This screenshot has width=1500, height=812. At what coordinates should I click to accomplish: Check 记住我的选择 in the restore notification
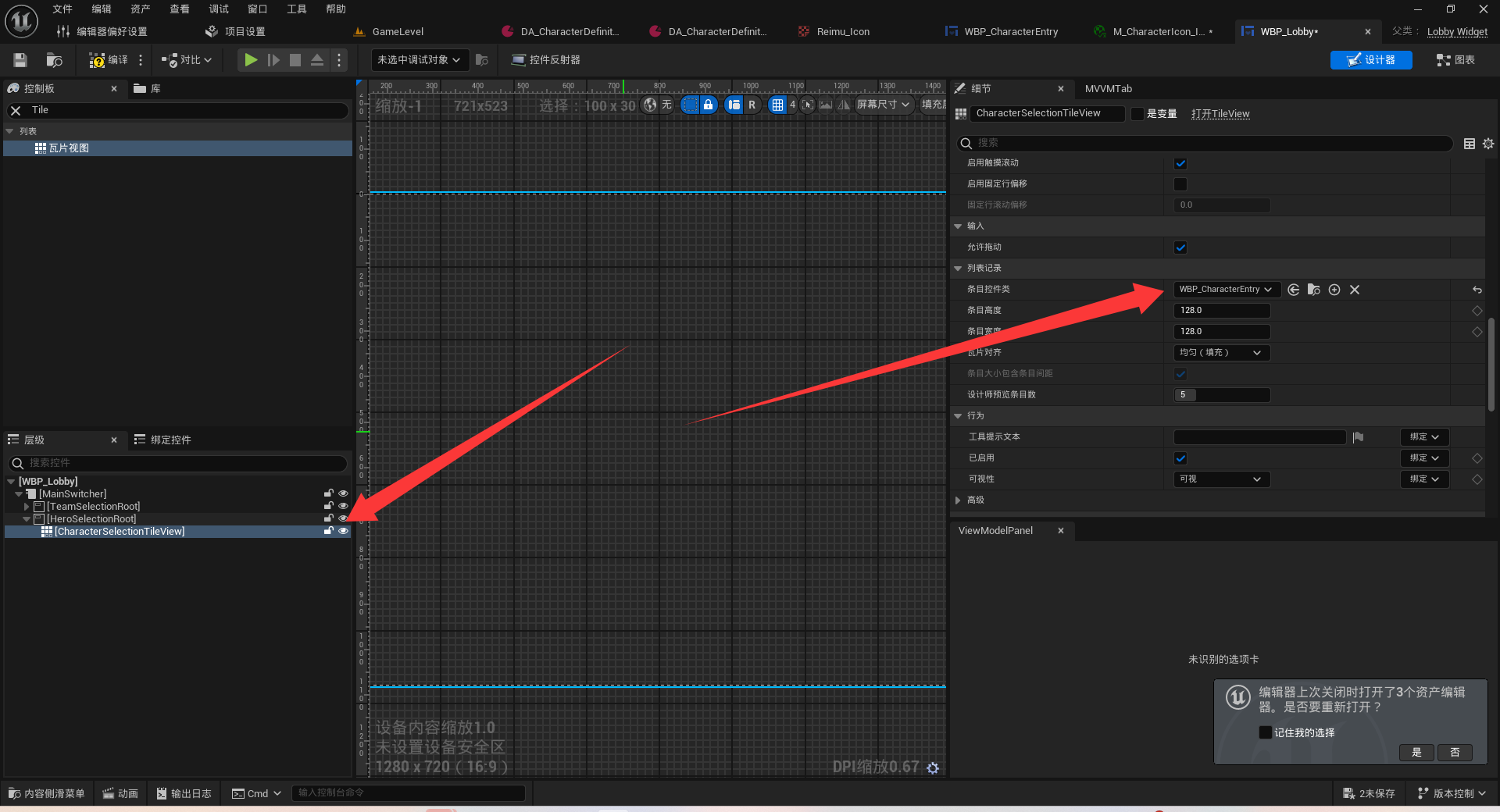(1266, 732)
